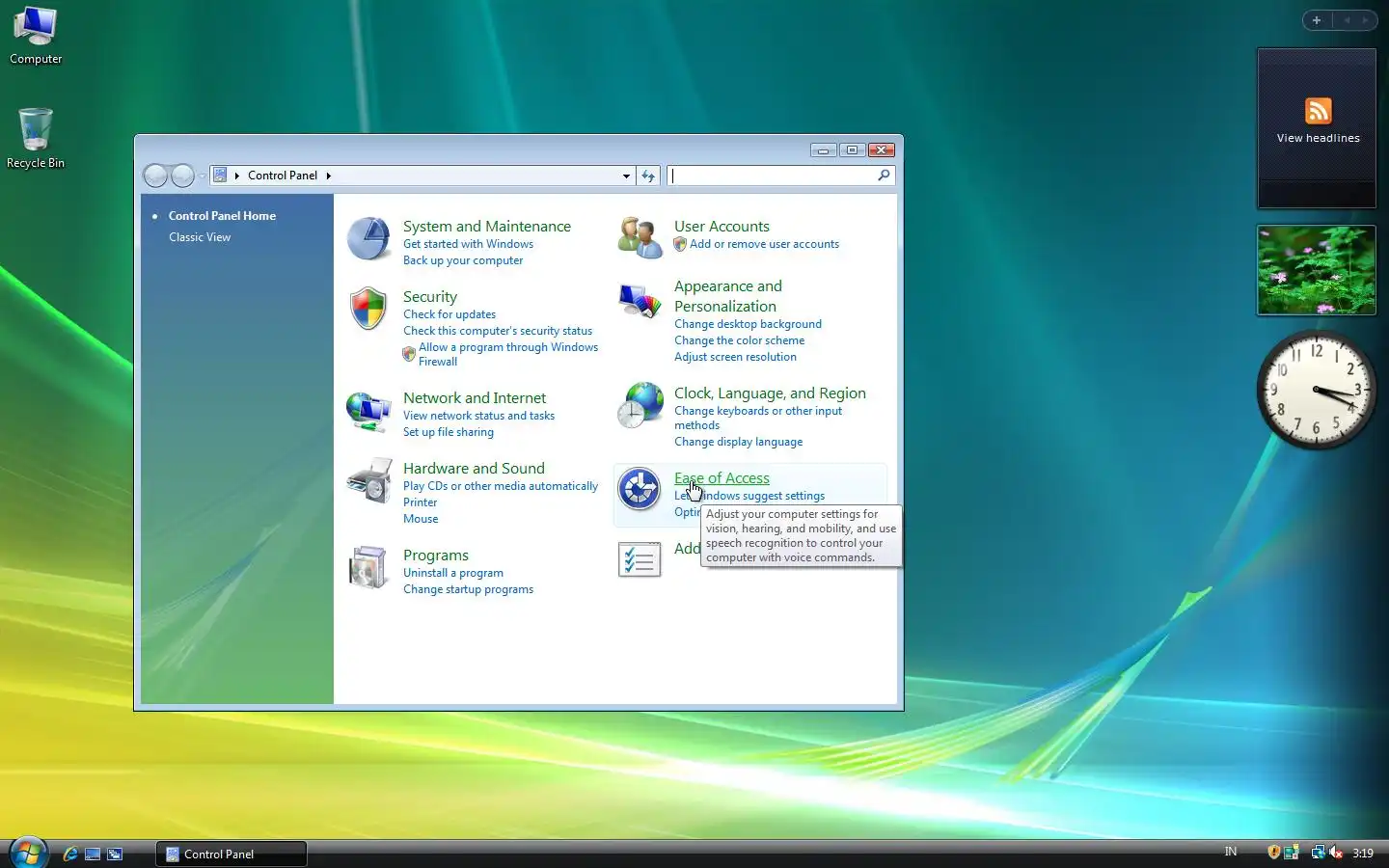Click the network connection tray icon
Image resolution: width=1389 pixels, height=868 pixels.
click(1318, 852)
